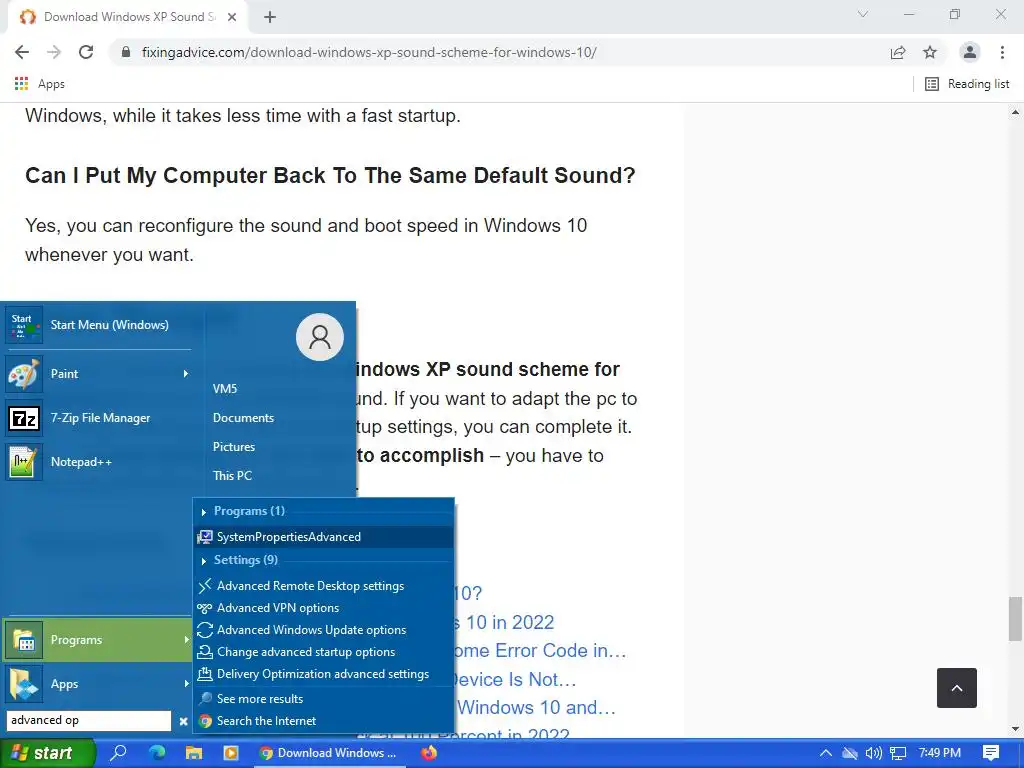Viewport: 1024px width, 768px height.
Task: Click the search box containing 'advanced op'
Action: [89, 720]
